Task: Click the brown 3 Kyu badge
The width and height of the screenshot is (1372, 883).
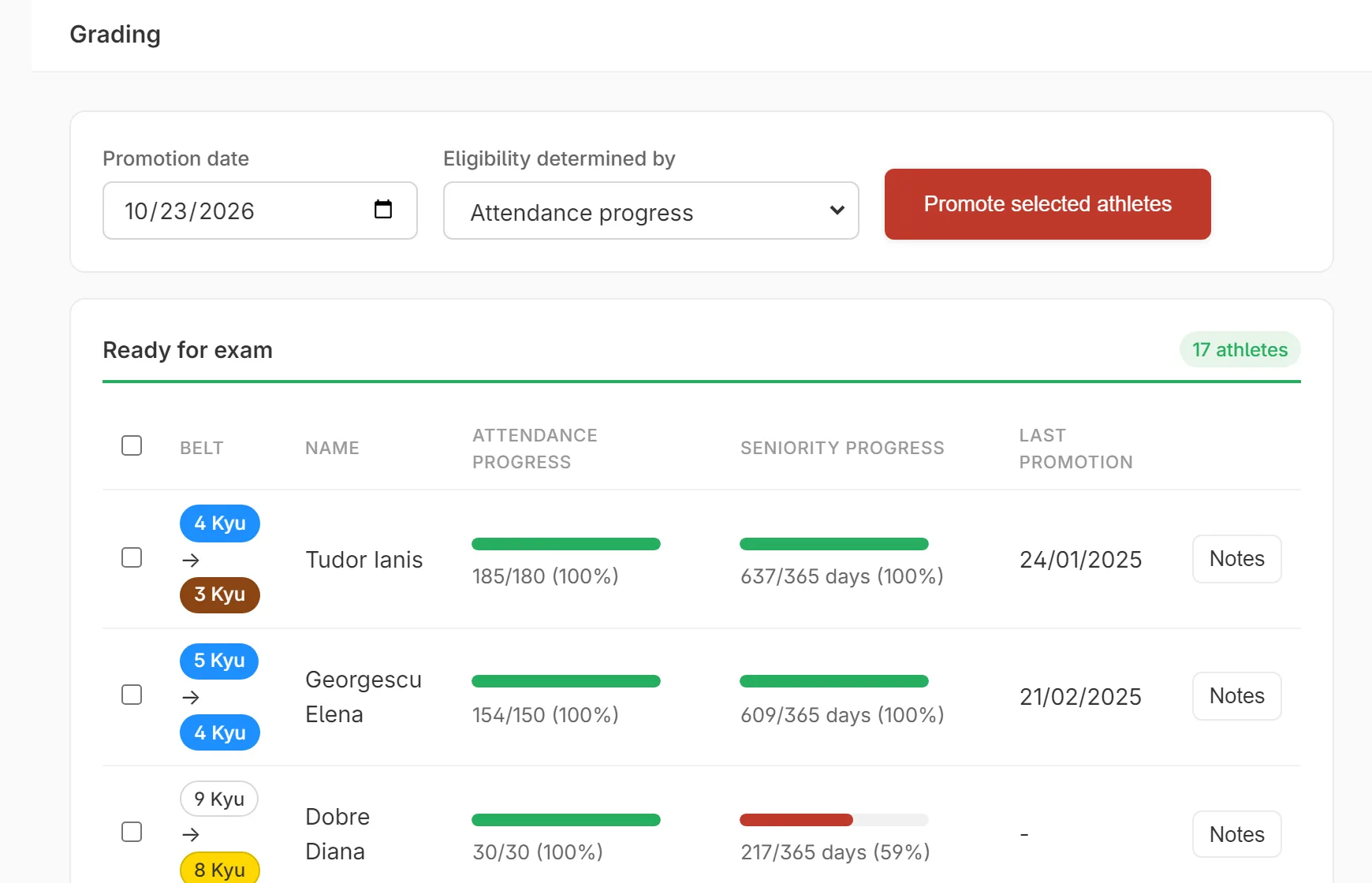Action: pos(220,594)
